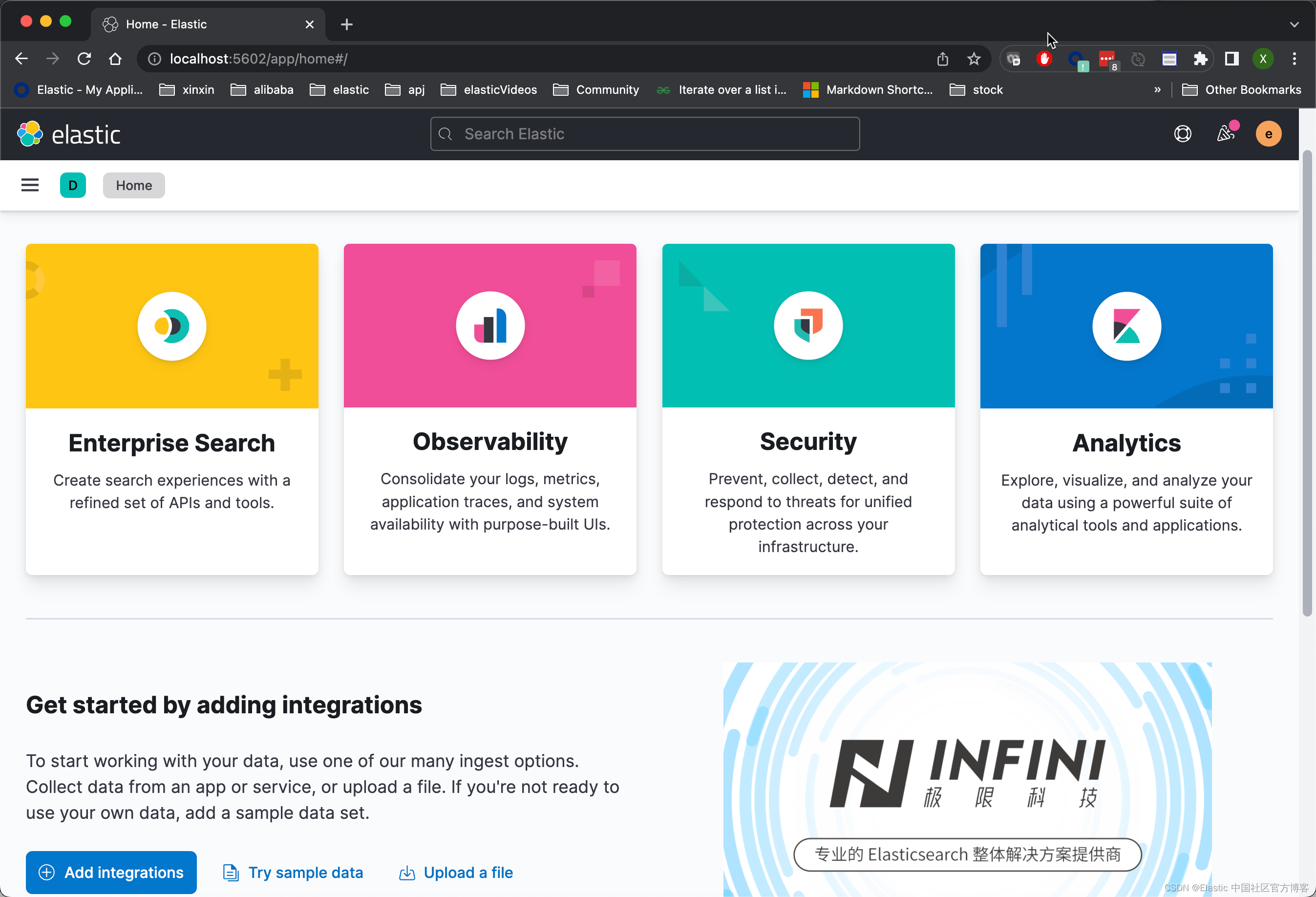Open the hamburger navigation menu

pyautogui.click(x=30, y=185)
